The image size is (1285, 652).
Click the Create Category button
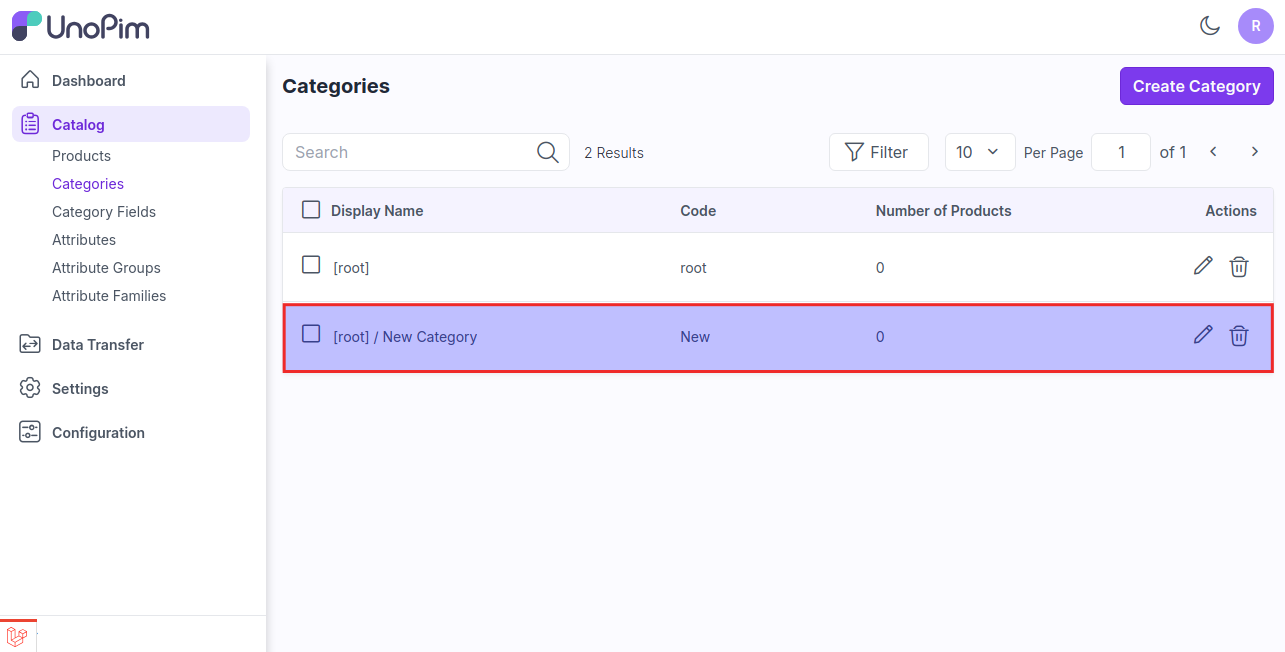(x=1196, y=86)
